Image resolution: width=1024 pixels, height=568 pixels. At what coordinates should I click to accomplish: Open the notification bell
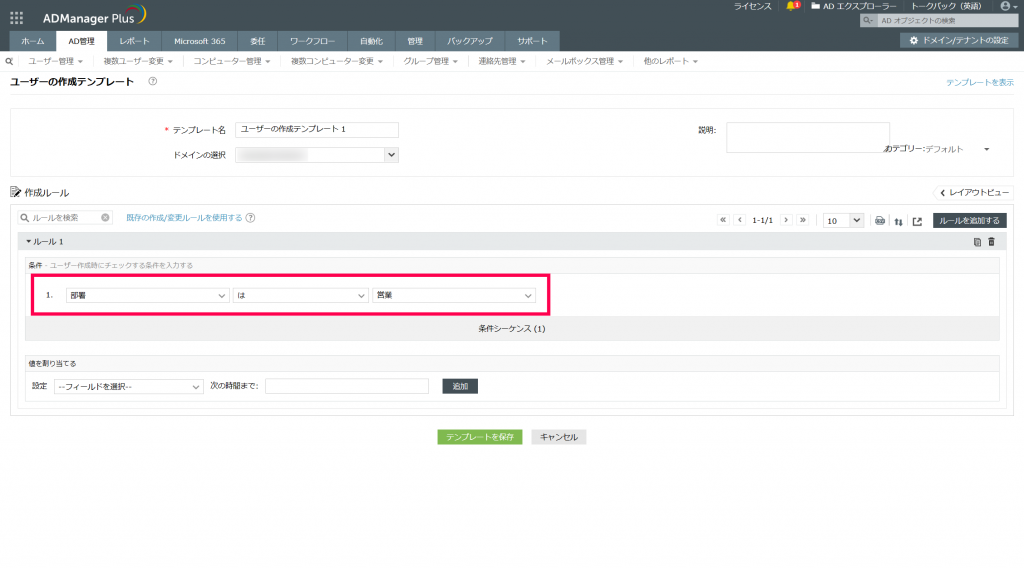click(792, 6)
